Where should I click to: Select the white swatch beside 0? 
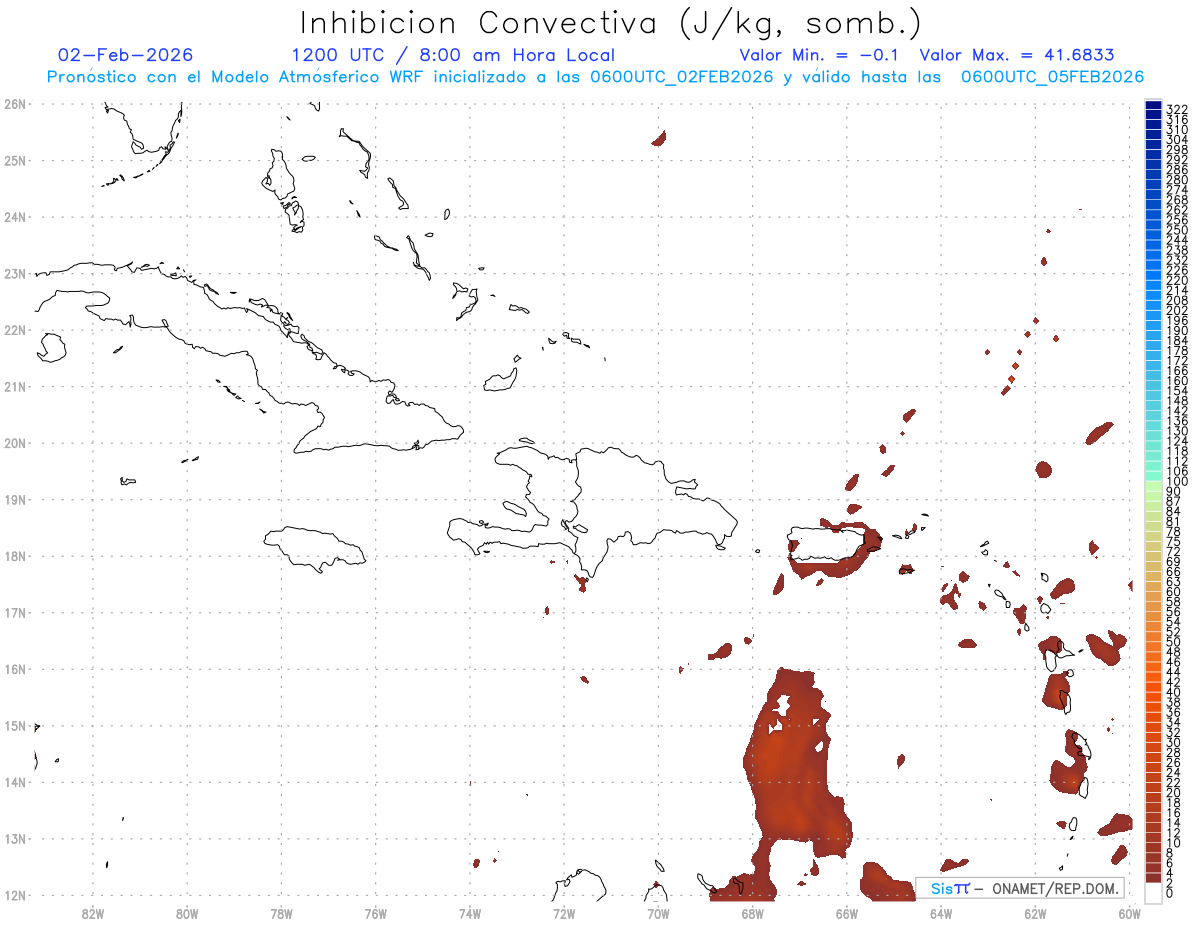[x=1154, y=892]
